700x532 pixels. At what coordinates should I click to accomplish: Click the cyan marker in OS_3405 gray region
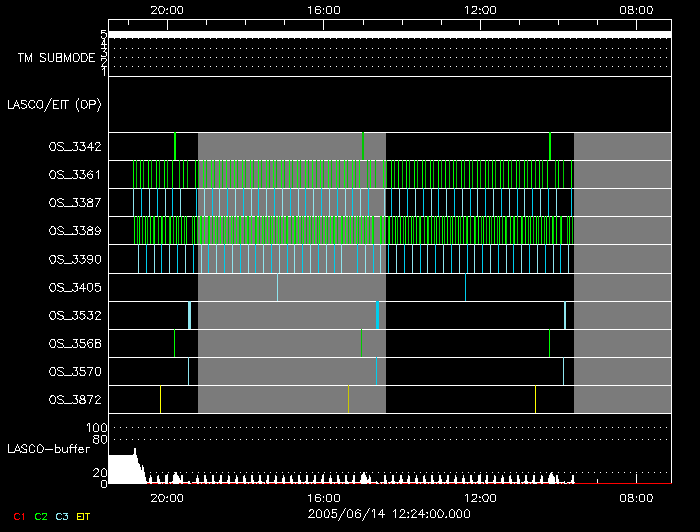277,287
